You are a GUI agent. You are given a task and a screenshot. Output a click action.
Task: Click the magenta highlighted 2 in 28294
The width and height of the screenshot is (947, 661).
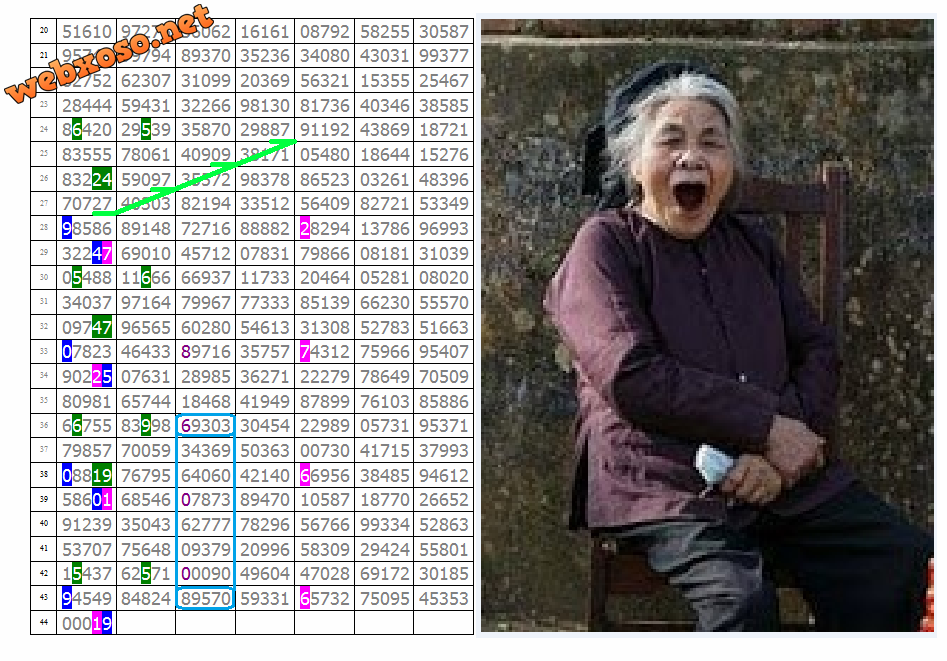[304, 229]
